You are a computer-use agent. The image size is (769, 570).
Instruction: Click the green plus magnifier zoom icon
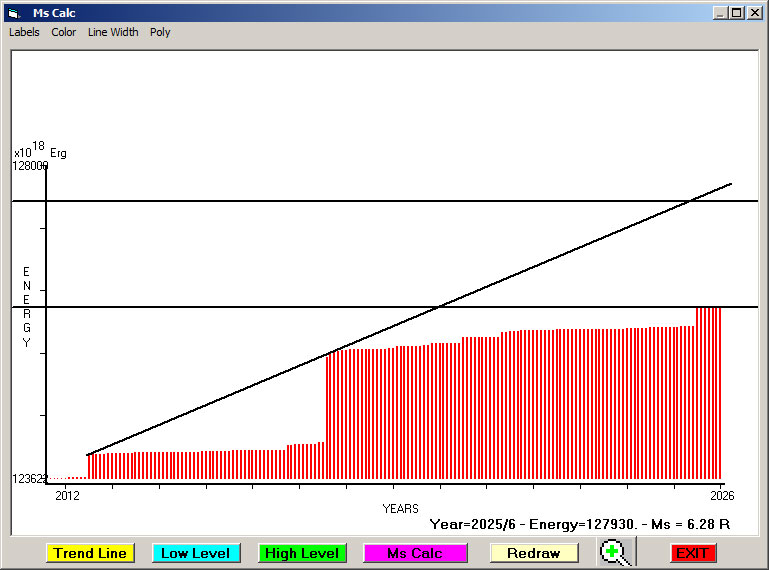coord(615,552)
